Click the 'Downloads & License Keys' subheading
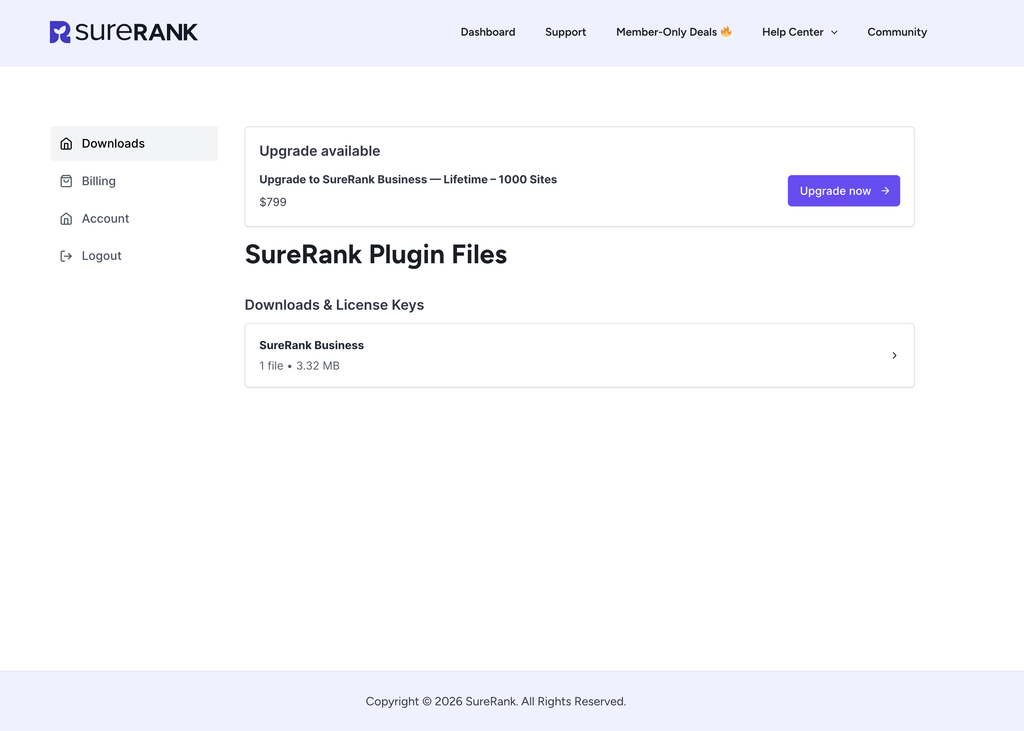The width and height of the screenshot is (1024, 731). [x=334, y=305]
